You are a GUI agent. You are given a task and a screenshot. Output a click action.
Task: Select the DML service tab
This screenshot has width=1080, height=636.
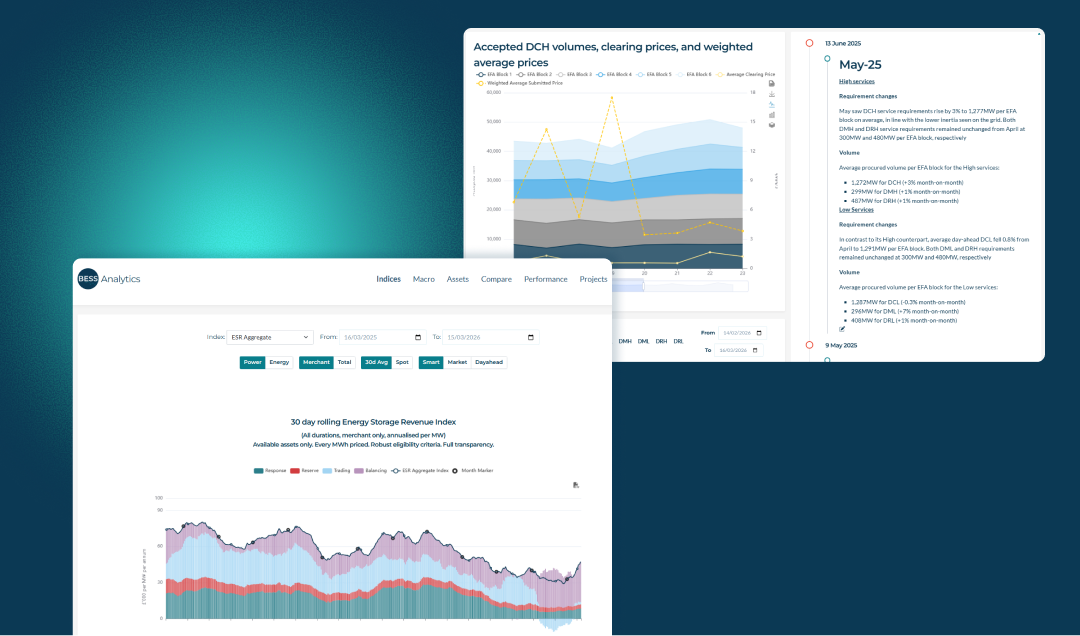(643, 341)
